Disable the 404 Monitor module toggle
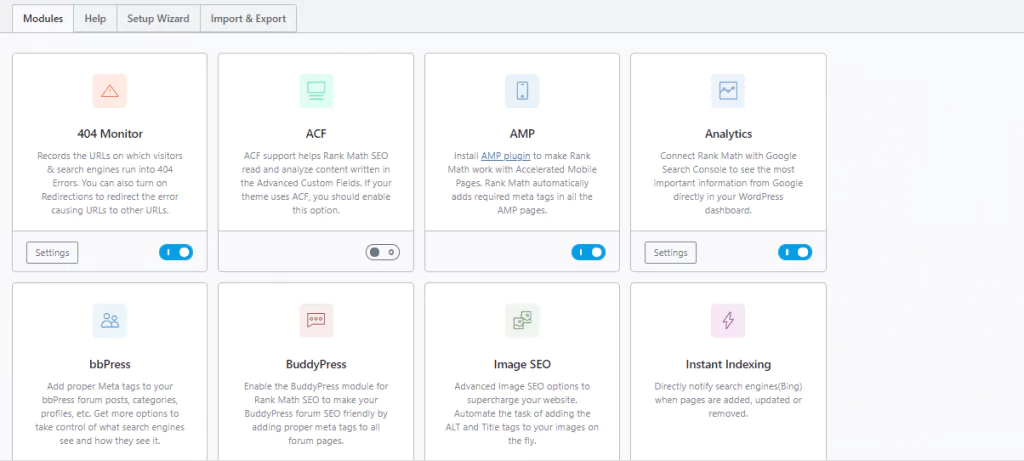This screenshot has height=461, width=1024. pyautogui.click(x=176, y=252)
